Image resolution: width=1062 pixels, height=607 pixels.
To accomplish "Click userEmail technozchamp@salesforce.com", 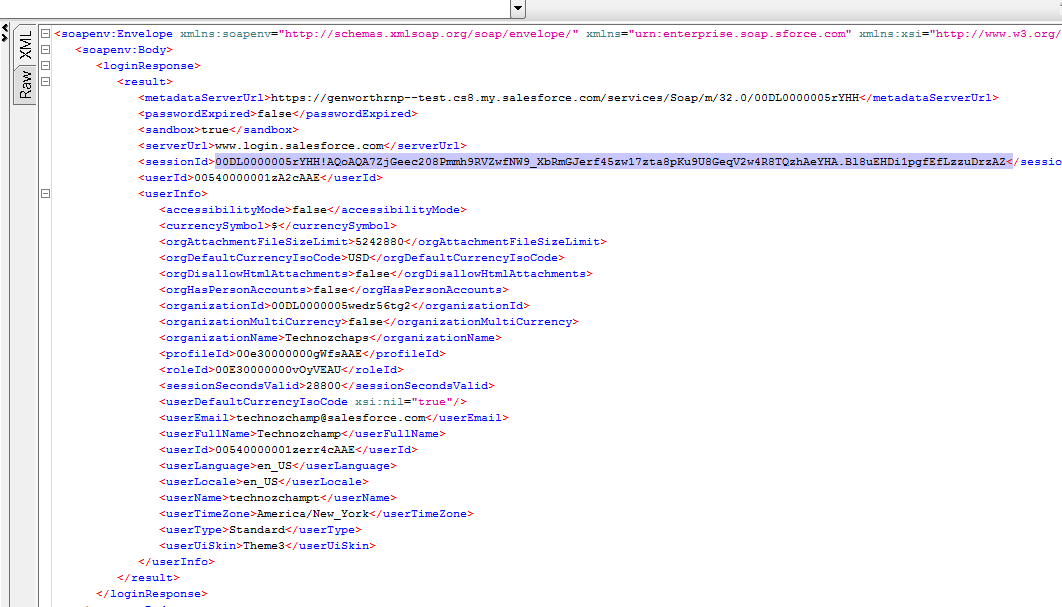I will coord(331,418).
